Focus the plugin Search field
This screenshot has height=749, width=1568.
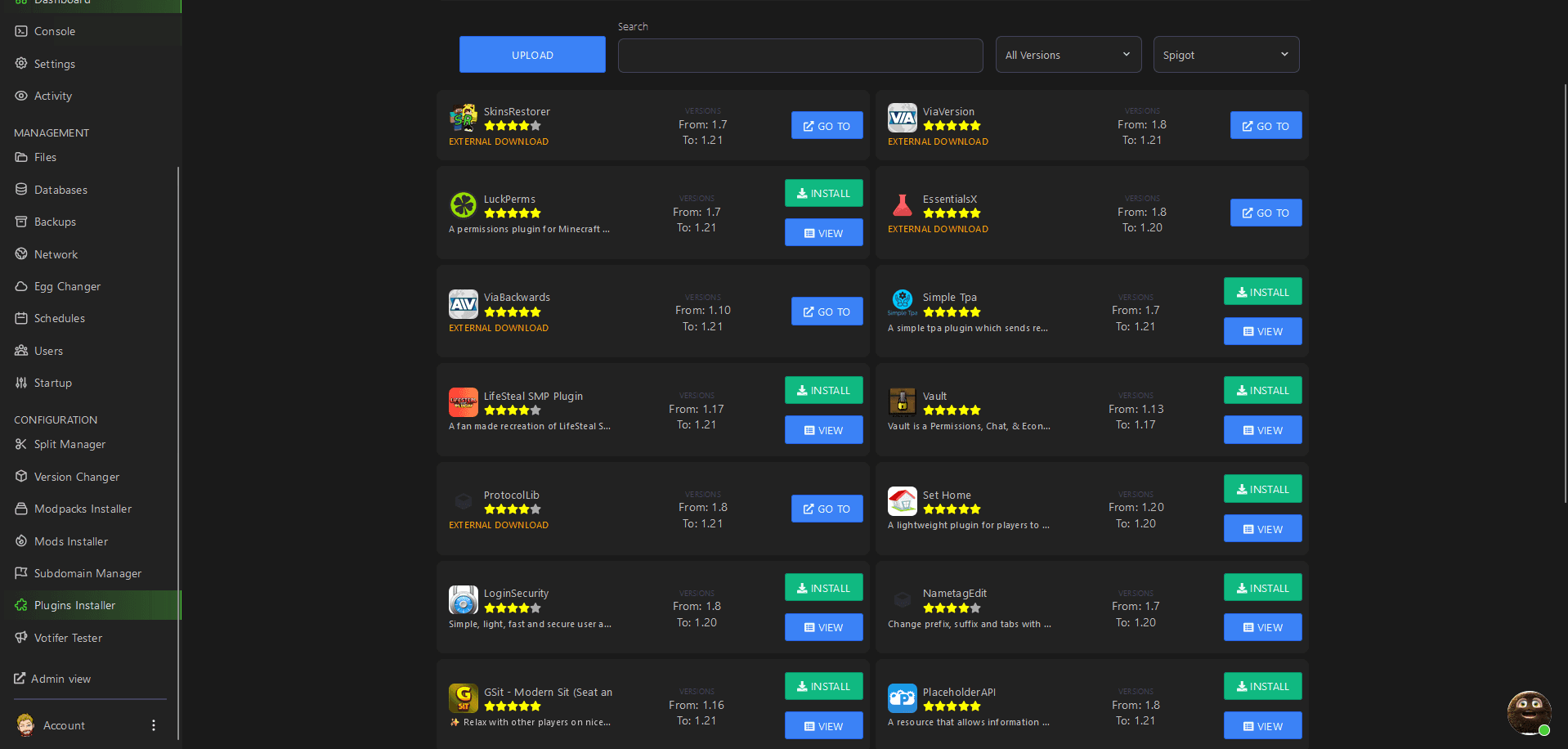pos(800,55)
